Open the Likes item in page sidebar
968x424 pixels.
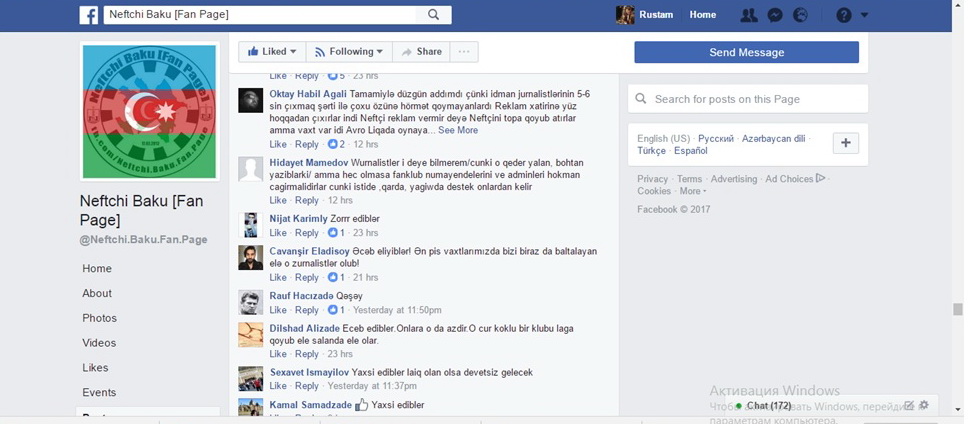point(95,367)
